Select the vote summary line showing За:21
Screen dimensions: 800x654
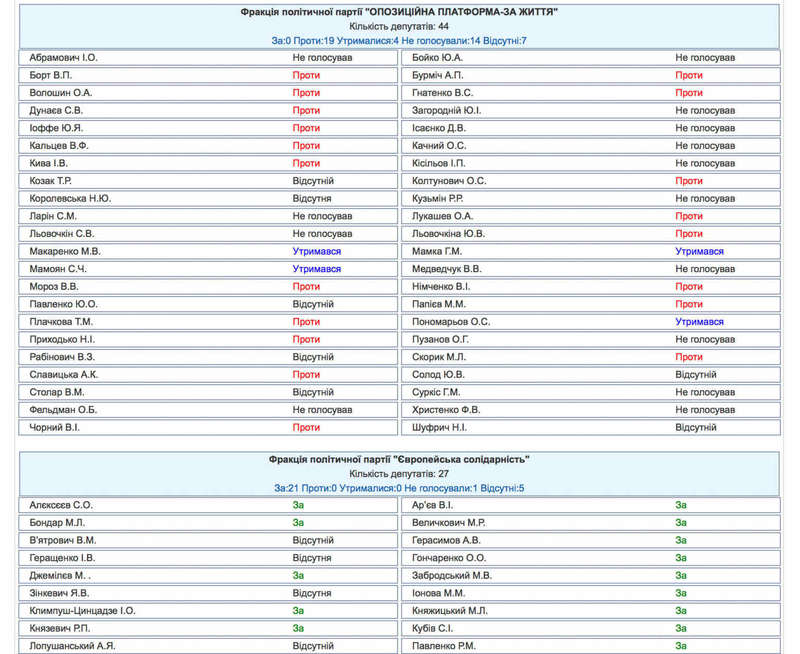pos(399,488)
